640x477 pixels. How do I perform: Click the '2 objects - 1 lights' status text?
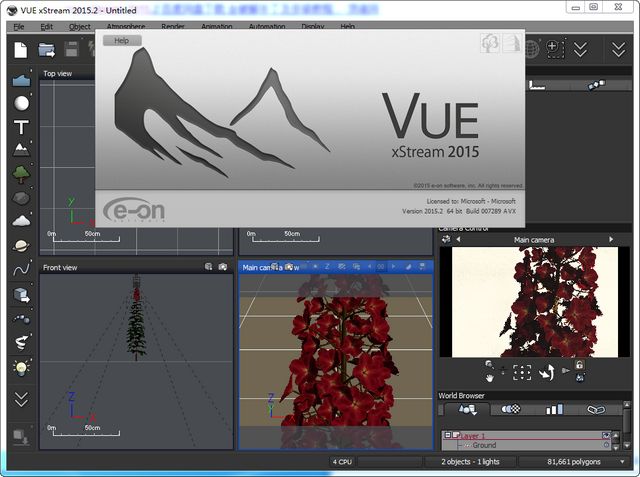470,462
